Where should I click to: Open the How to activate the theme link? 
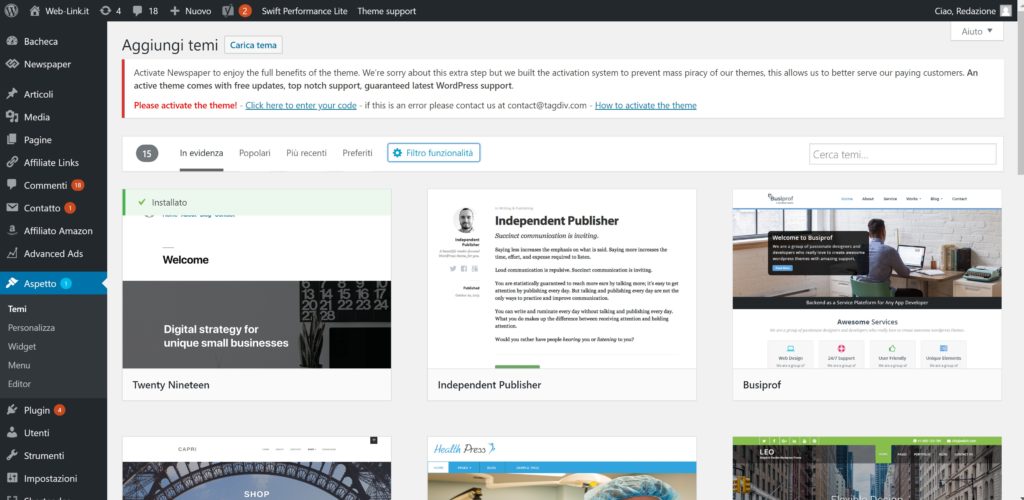click(x=646, y=106)
